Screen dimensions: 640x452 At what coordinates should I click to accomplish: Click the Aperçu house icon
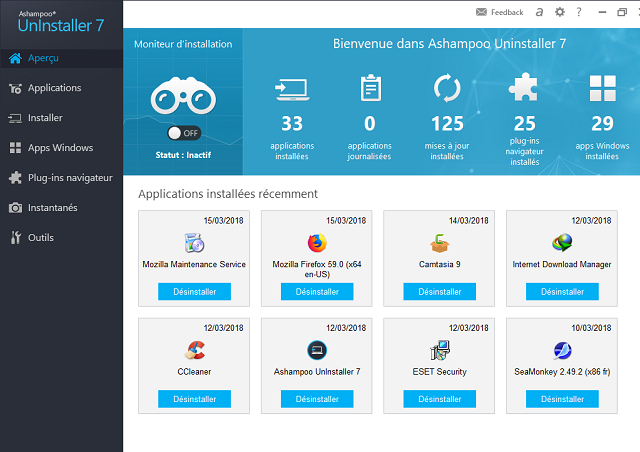pyautogui.click(x=16, y=58)
